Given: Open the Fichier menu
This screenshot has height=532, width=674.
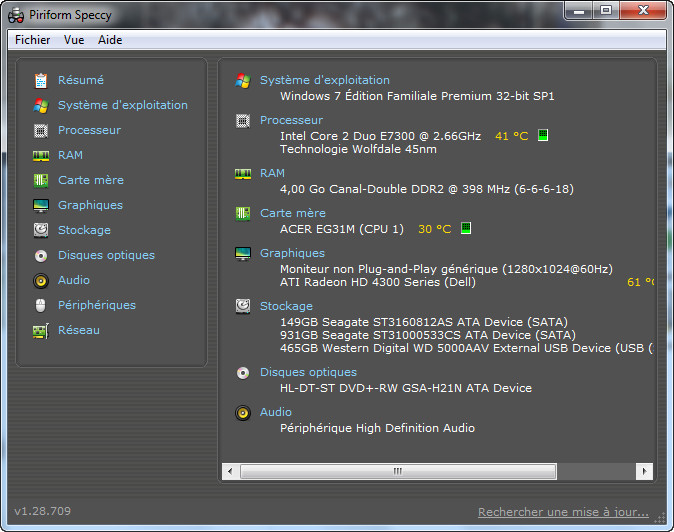Looking at the screenshot, I should pyautogui.click(x=33, y=40).
